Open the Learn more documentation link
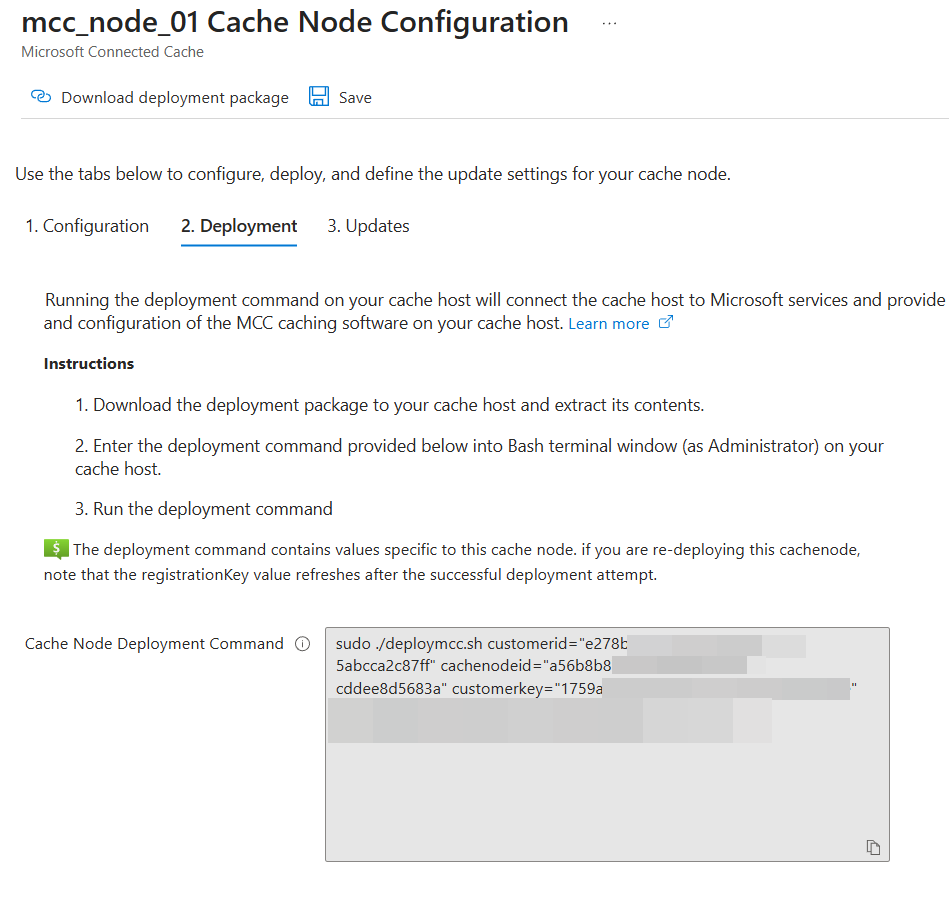The width and height of the screenshot is (949, 912). click(608, 323)
